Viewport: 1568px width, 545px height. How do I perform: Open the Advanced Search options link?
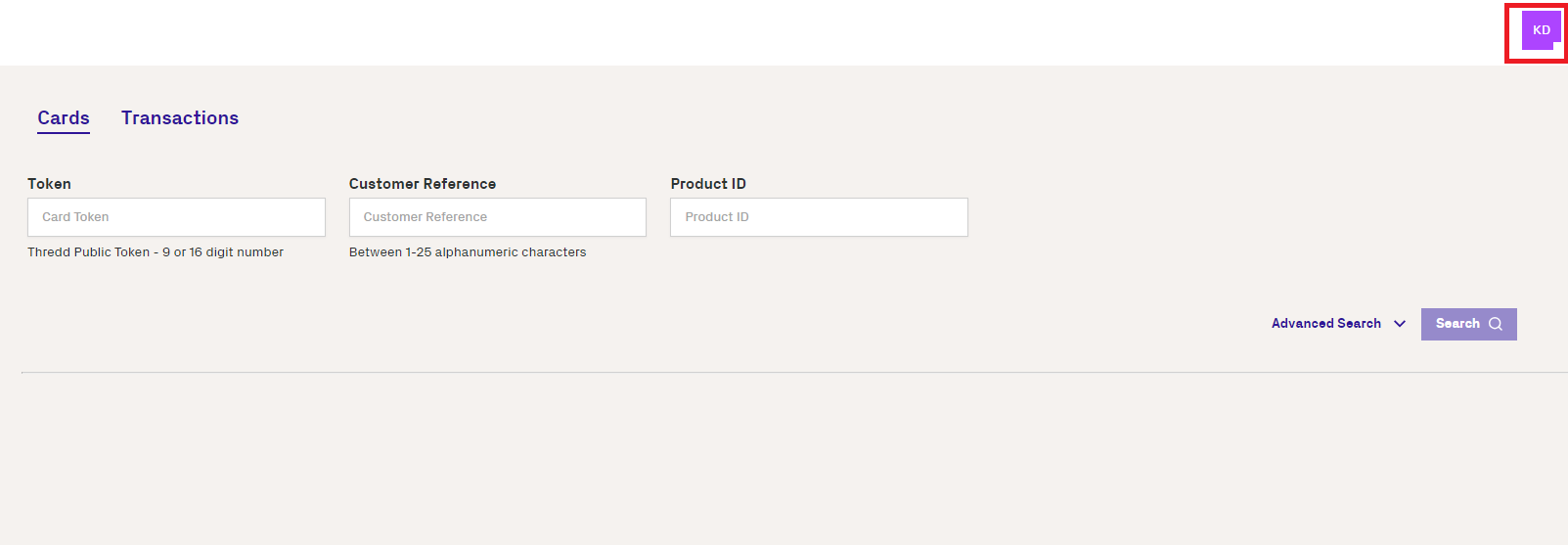click(x=1338, y=324)
